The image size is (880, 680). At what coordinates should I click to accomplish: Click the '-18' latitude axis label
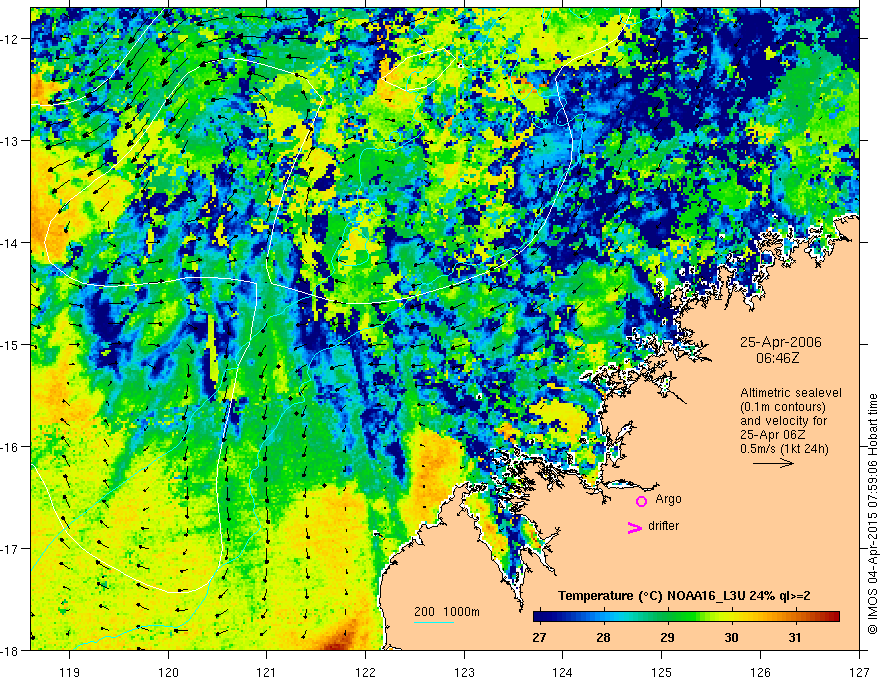click(11, 650)
